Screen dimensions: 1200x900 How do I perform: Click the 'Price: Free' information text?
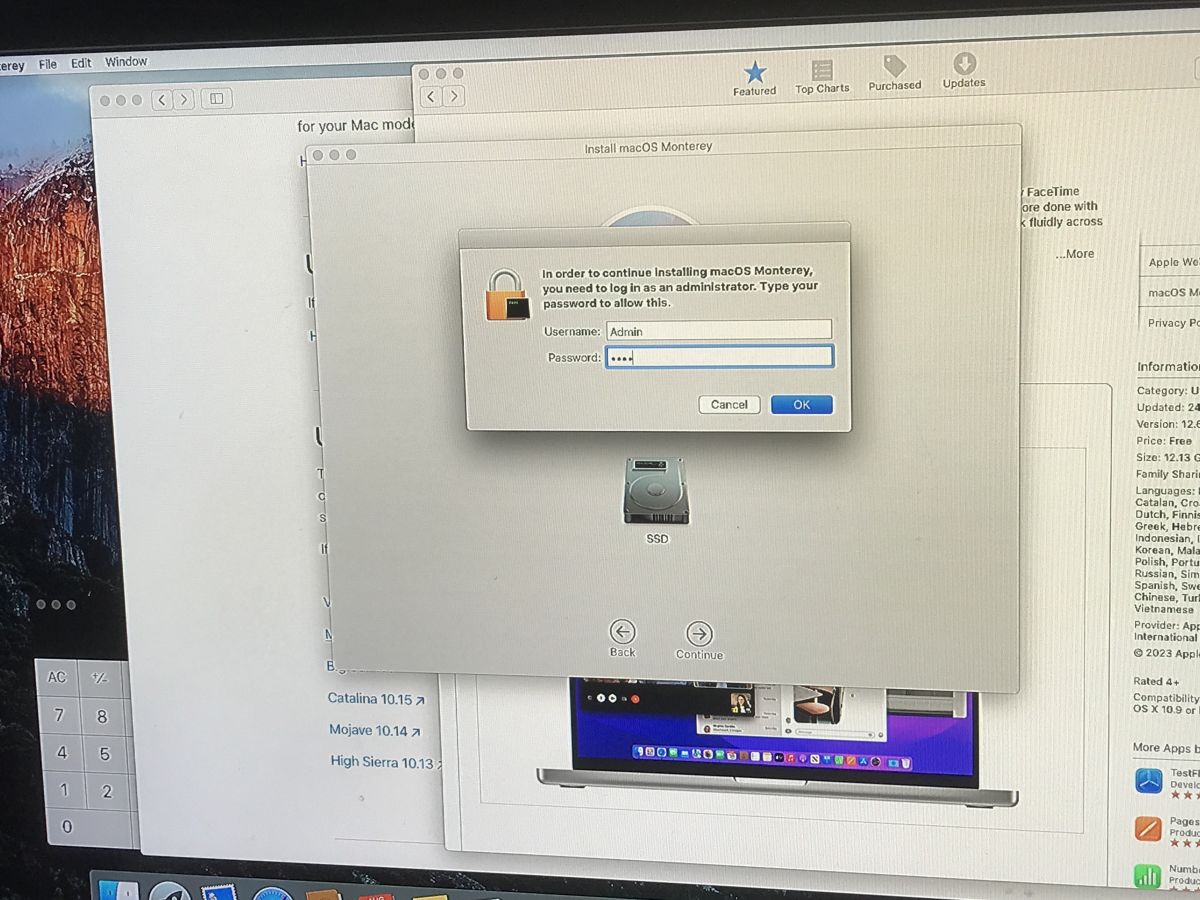tap(1164, 441)
